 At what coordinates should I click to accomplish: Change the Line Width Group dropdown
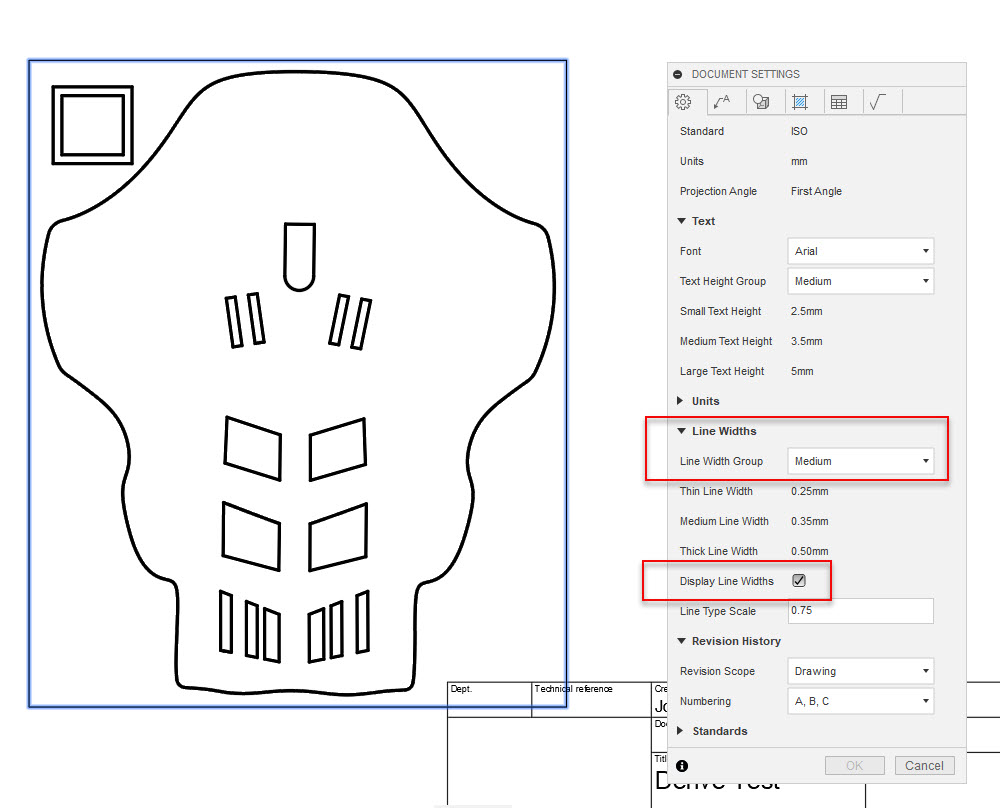pyautogui.click(x=860, y=461)
